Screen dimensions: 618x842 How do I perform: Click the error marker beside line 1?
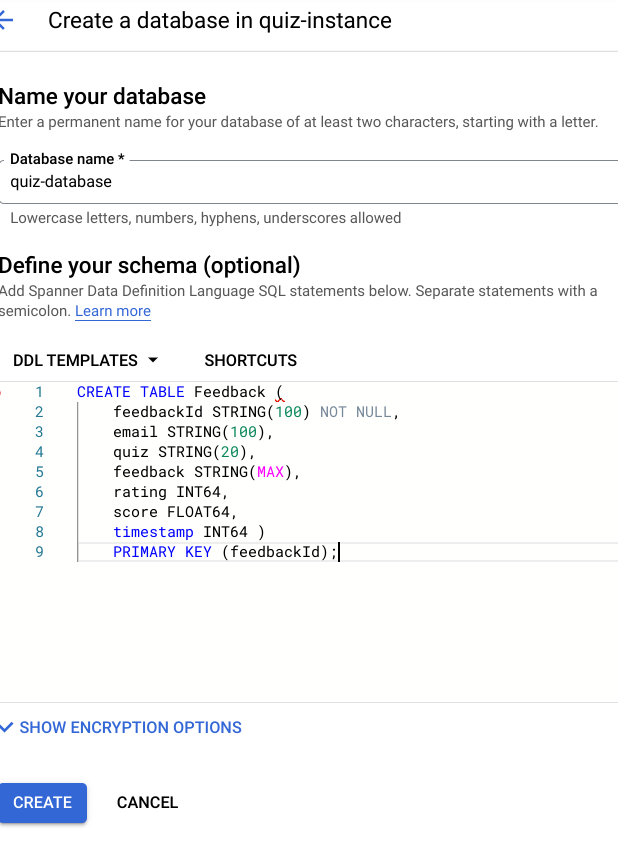(1, 393)
